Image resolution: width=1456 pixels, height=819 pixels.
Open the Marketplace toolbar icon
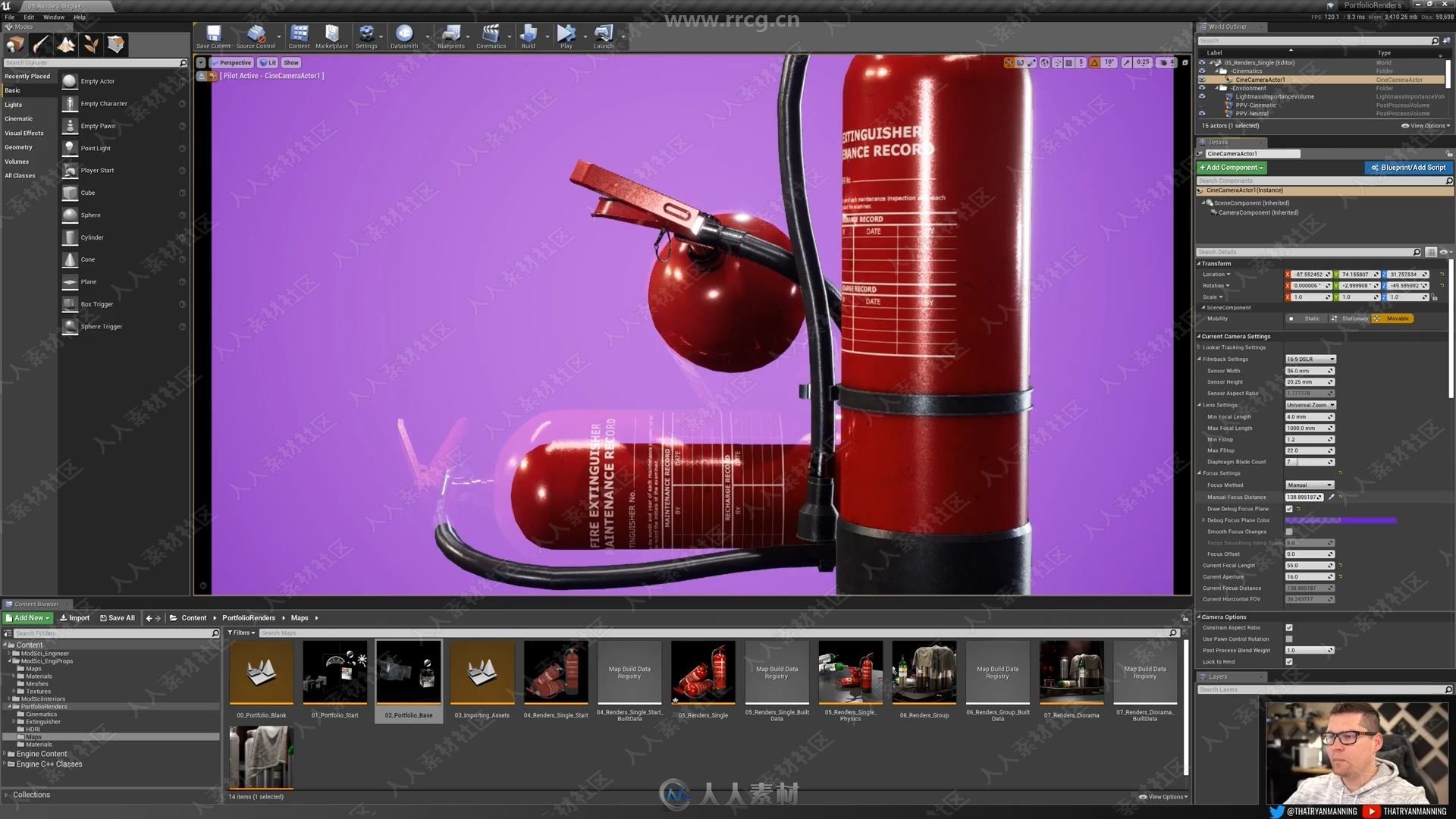[x=331, y=36]
